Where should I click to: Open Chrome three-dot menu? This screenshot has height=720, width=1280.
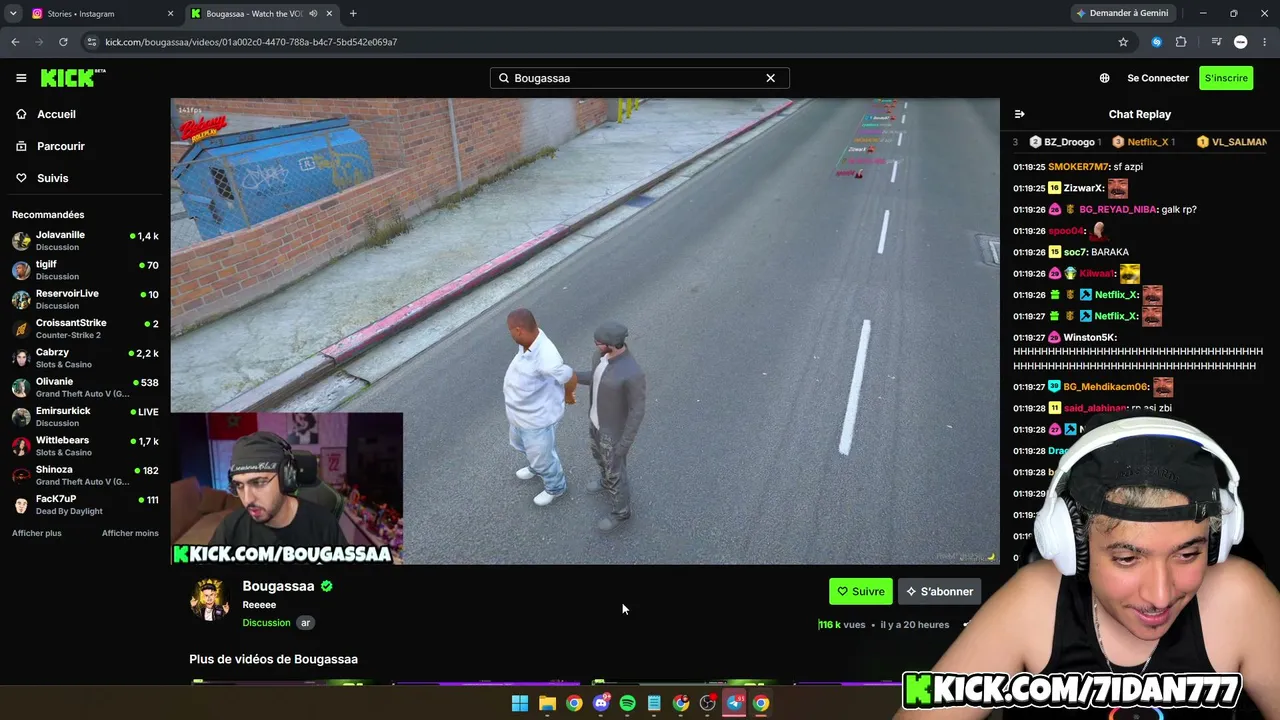[x=1266, y=42]
